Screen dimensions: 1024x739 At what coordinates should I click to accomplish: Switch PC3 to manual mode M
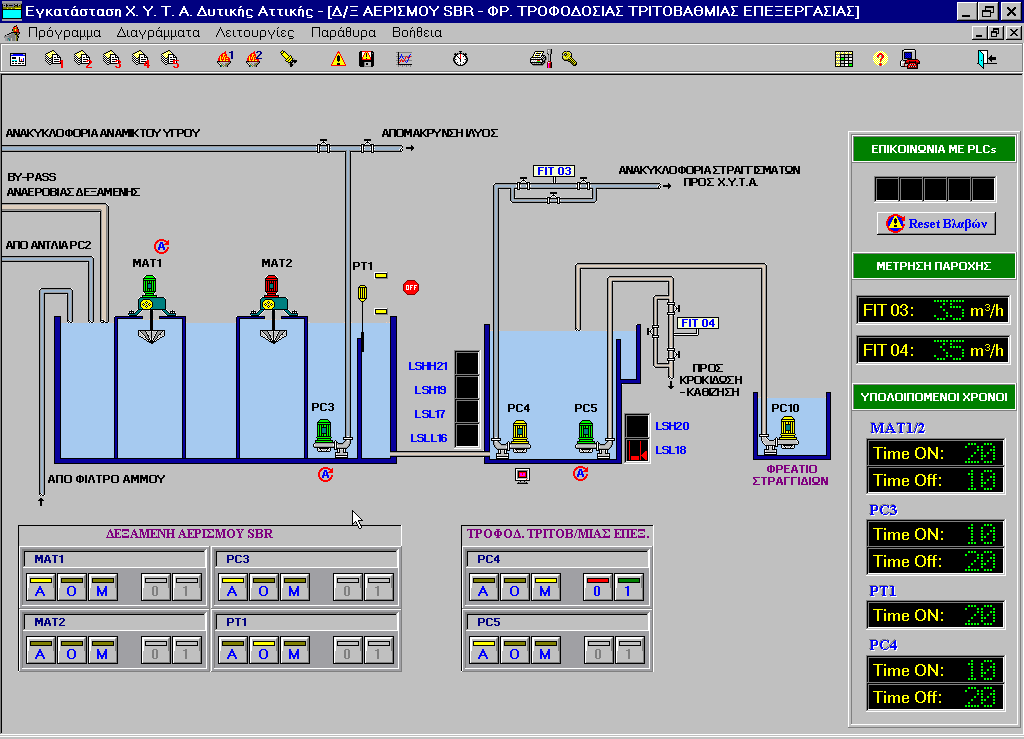(x=294, y=591)
